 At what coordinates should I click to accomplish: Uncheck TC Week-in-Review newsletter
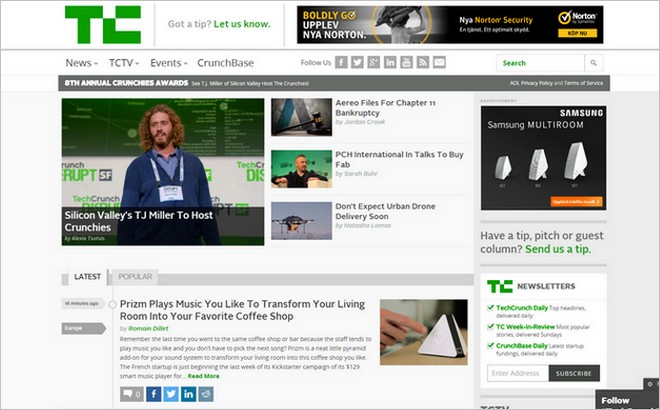point(490,327)
